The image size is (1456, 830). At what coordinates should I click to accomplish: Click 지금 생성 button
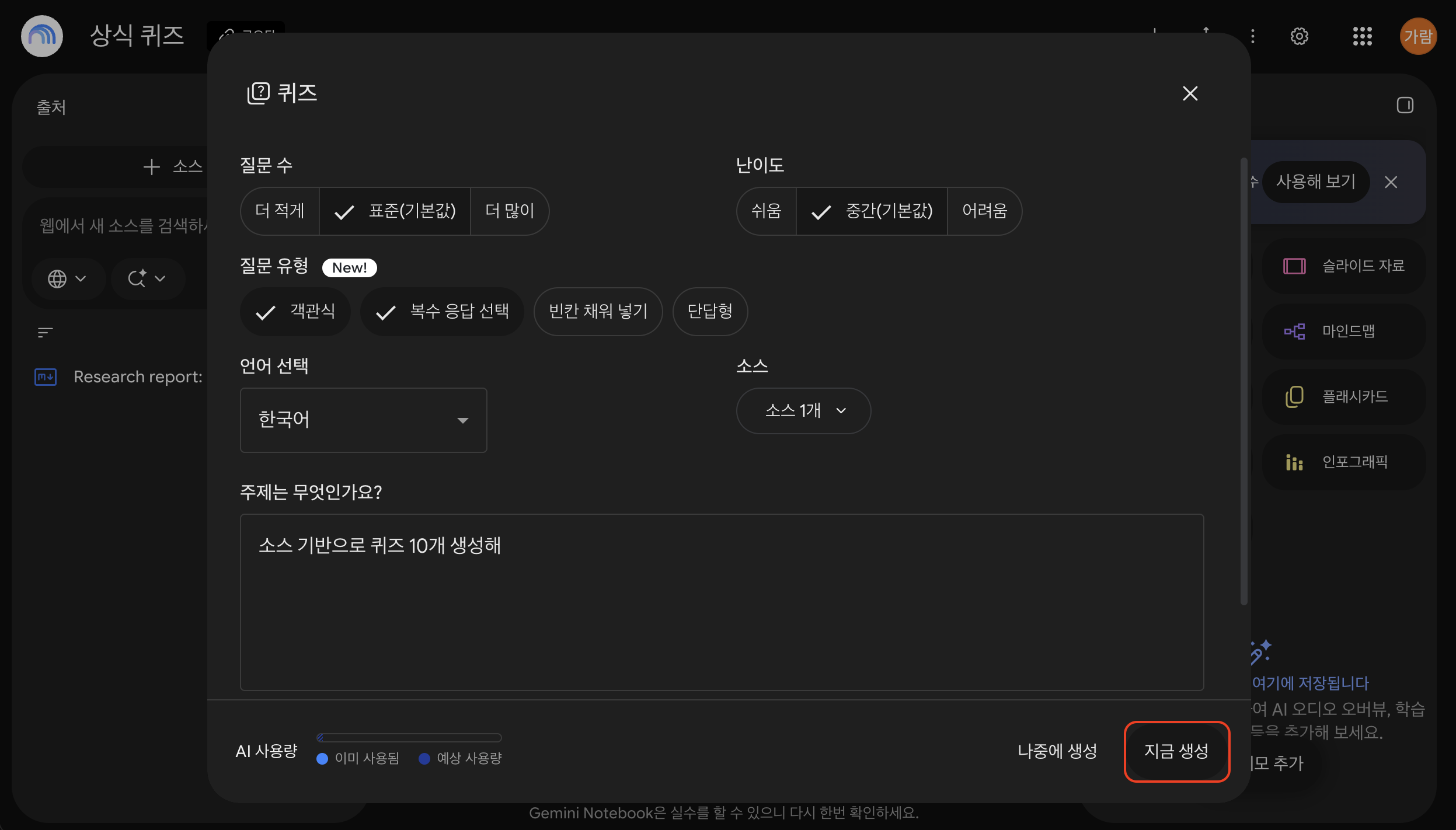(x=1176, y=751)
